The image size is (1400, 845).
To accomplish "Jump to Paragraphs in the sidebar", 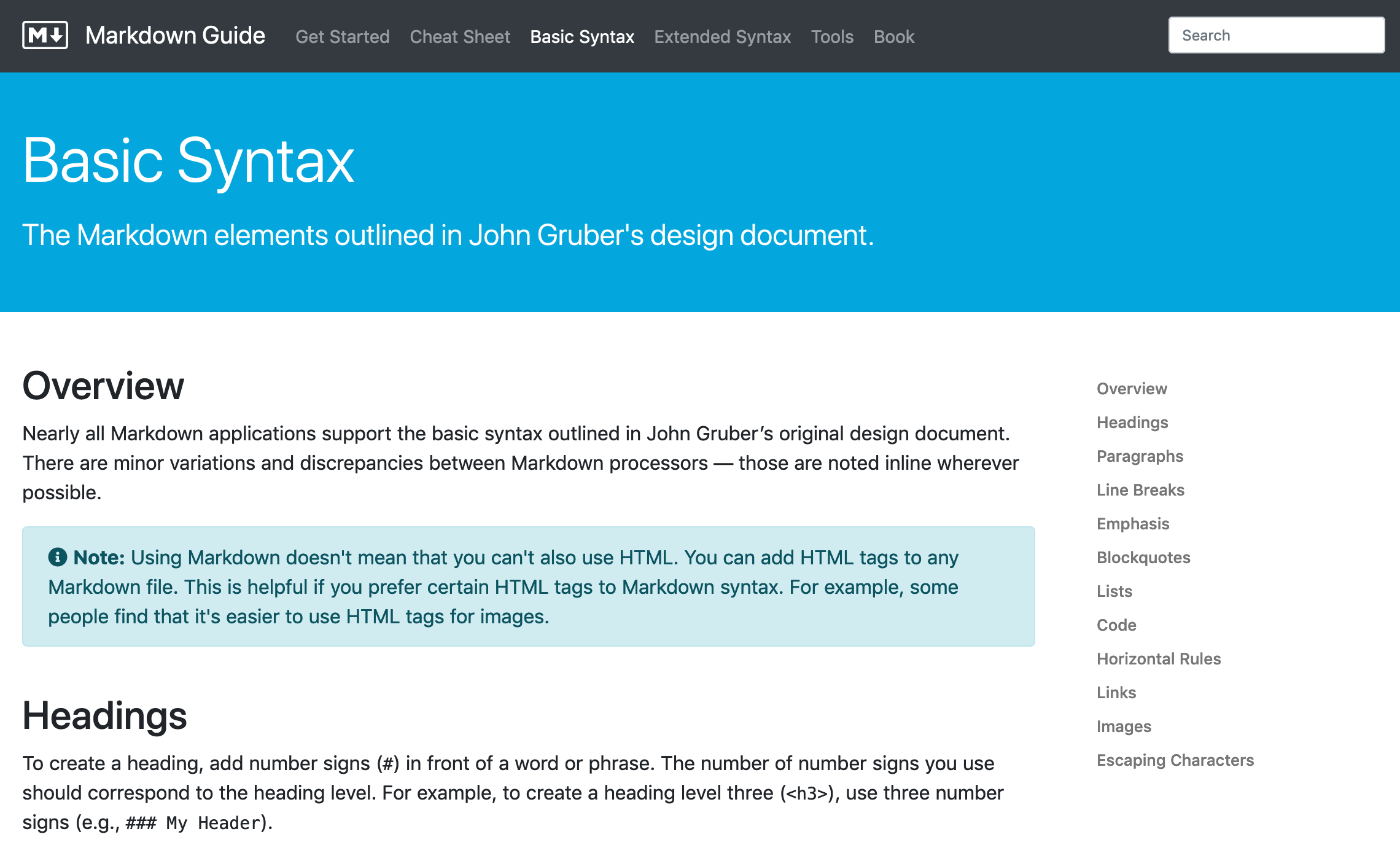I will click(1140, 456).
